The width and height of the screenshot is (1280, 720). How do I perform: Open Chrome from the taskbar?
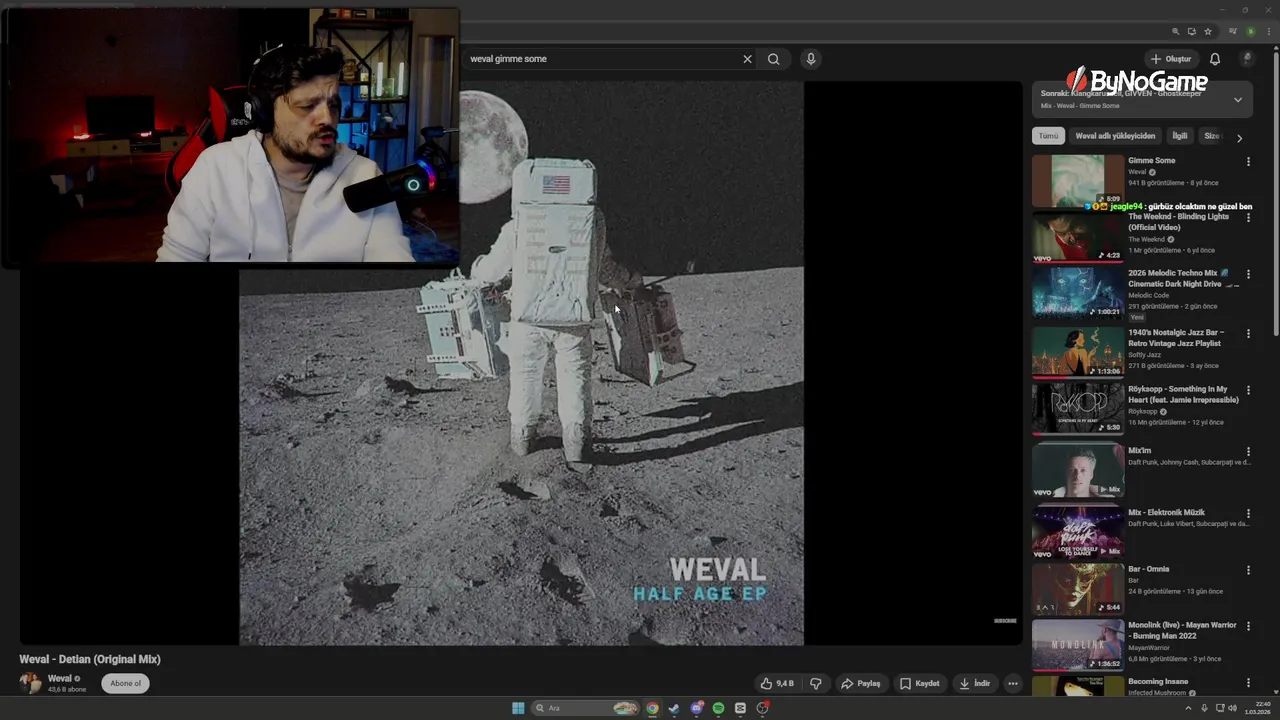pyautogui.click(x=652, y=708)
